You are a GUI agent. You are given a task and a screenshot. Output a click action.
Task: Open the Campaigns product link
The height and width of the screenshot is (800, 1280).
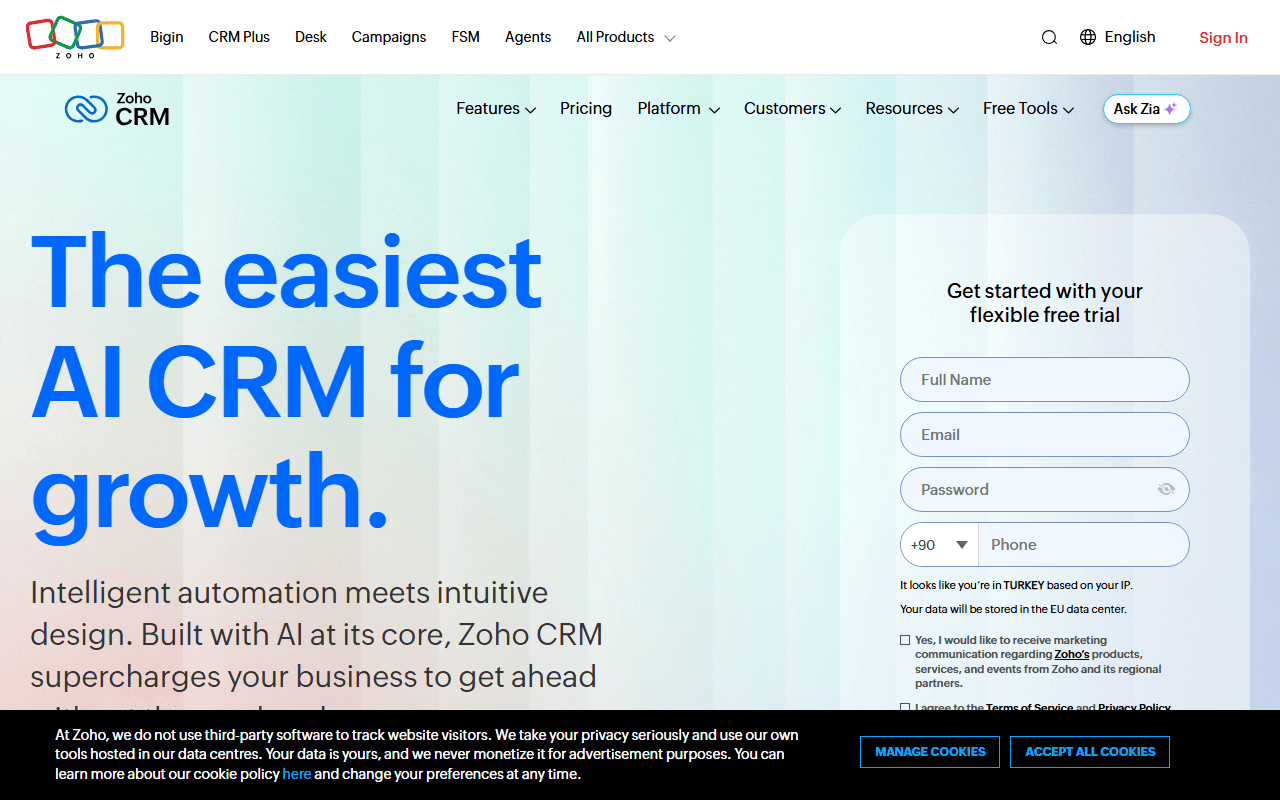pyautogui.click(x=389, y=37)
